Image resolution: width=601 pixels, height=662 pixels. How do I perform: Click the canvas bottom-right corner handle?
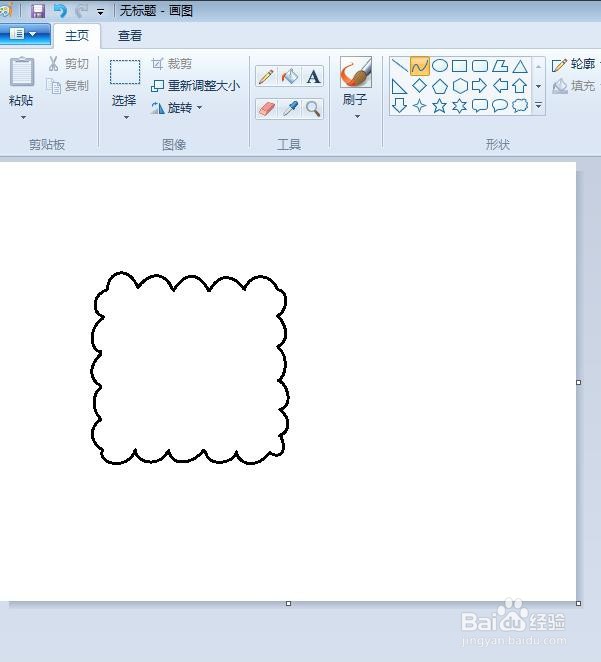[579, 604]
